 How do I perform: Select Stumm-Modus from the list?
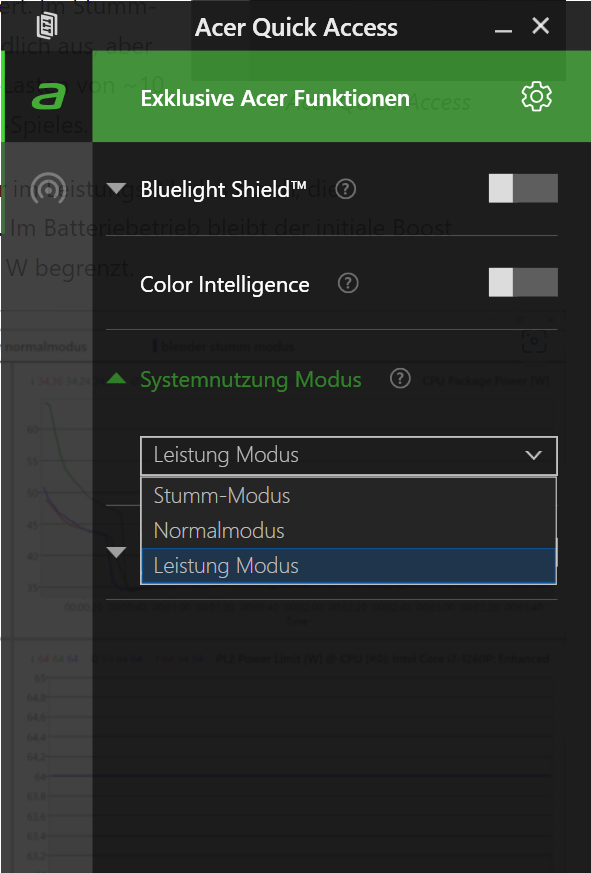tap(349, 496)
